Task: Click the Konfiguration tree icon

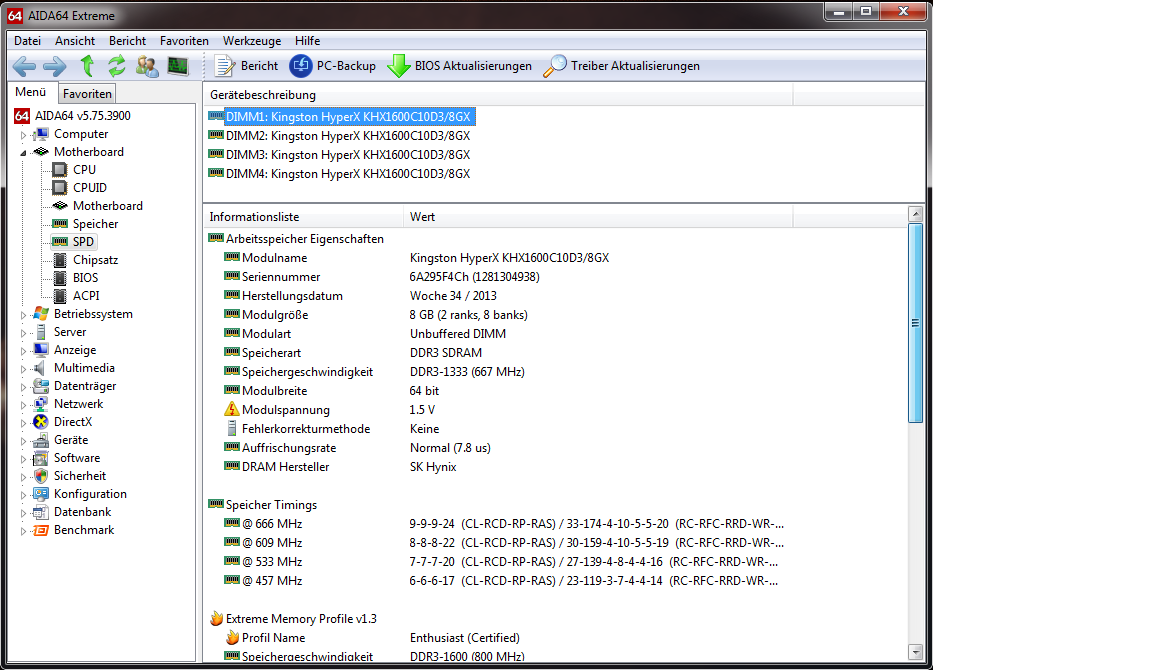Action: (41, 494)
